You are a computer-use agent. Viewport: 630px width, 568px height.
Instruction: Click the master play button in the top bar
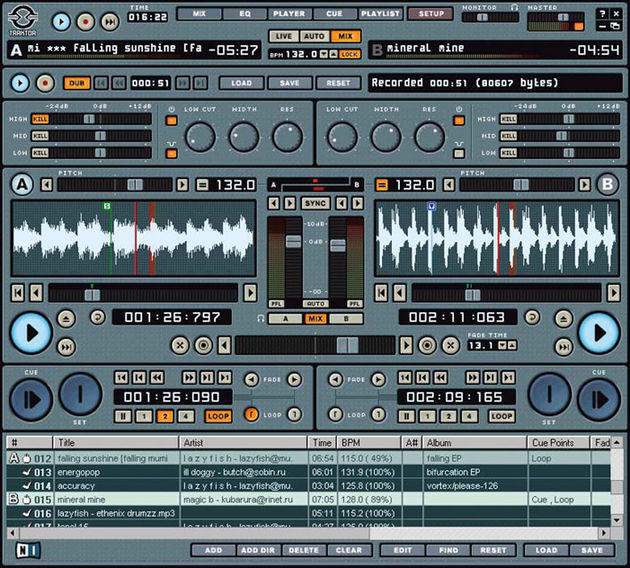coord(61,21)
